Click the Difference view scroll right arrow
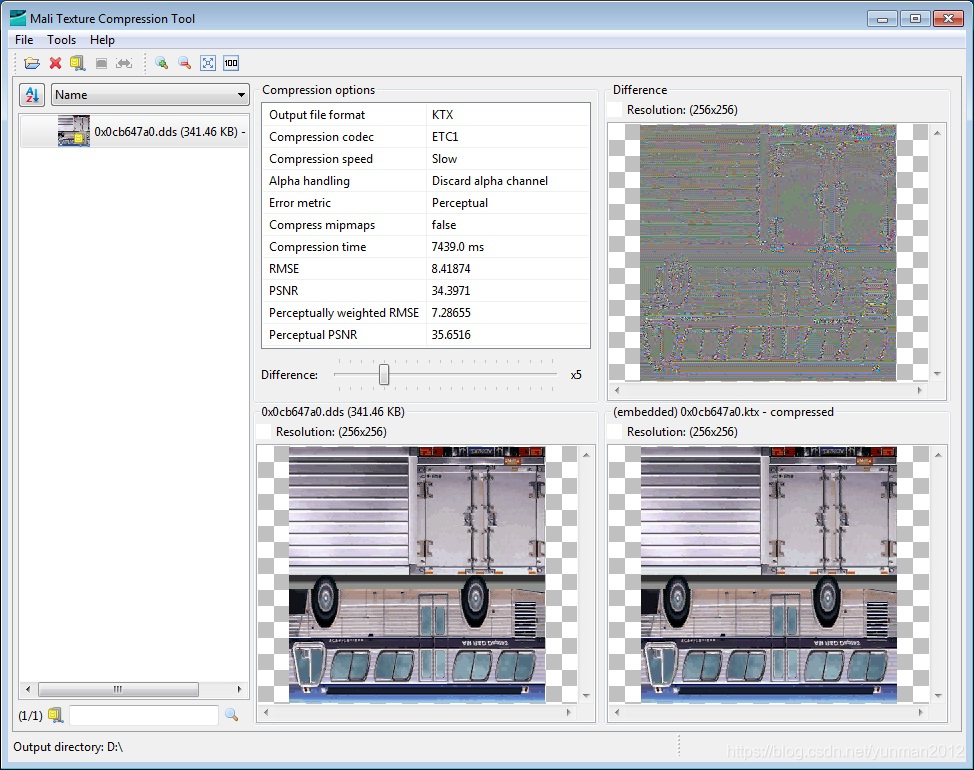This screenshot has height=770, width=974. 920,390
